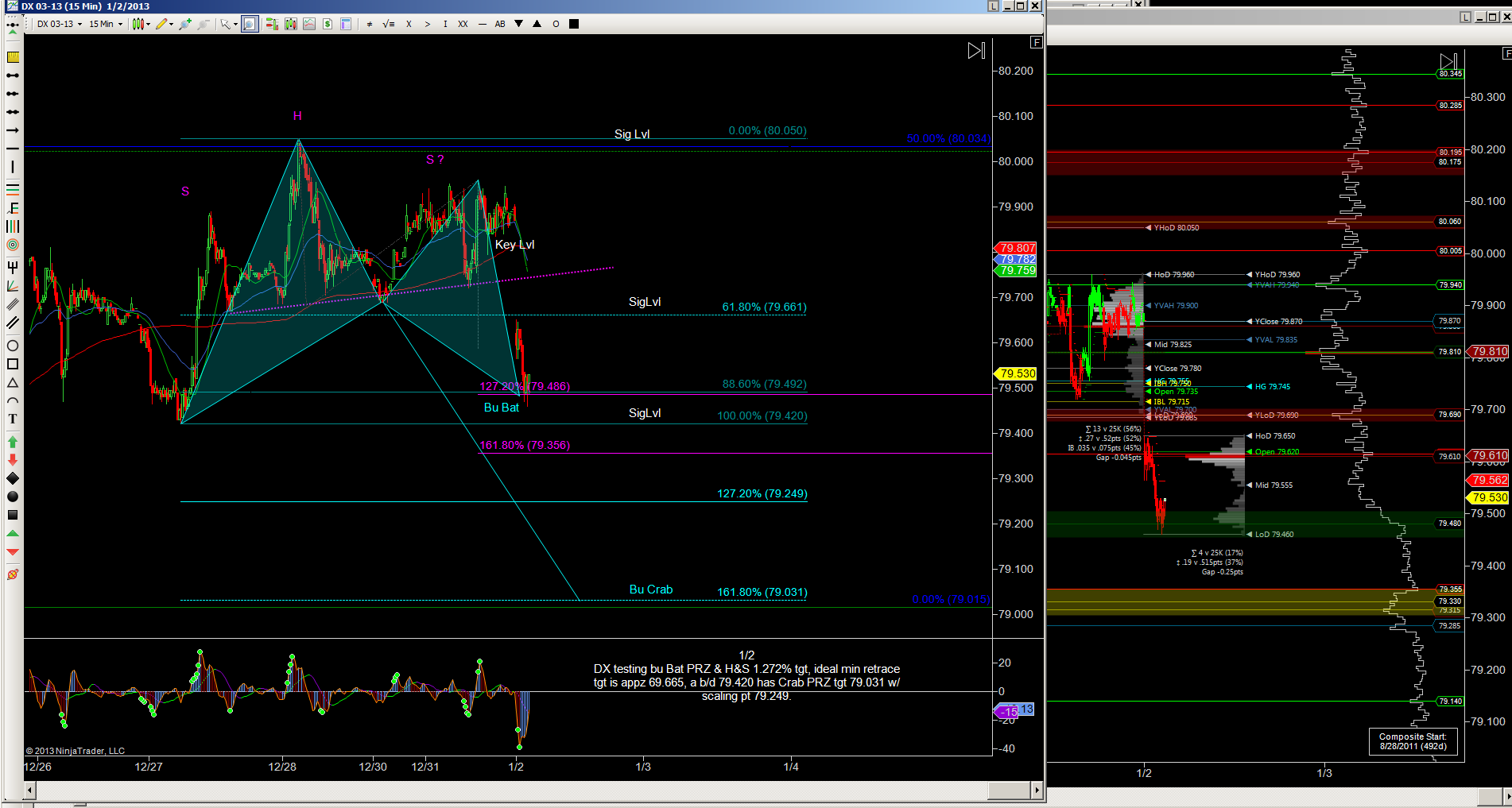Choose the Text drawing tool

click(x=13, y=419)
